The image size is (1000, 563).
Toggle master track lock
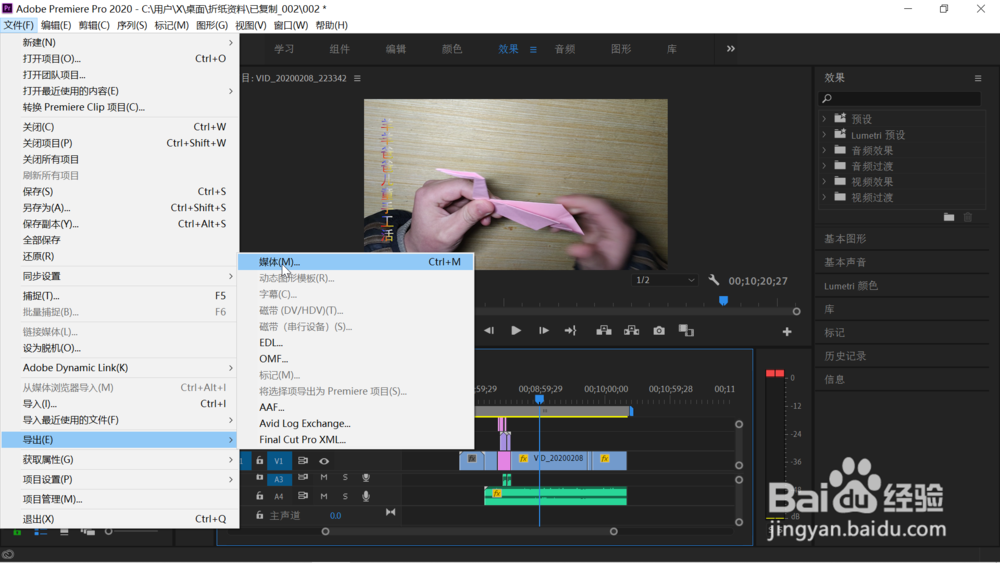260,515
